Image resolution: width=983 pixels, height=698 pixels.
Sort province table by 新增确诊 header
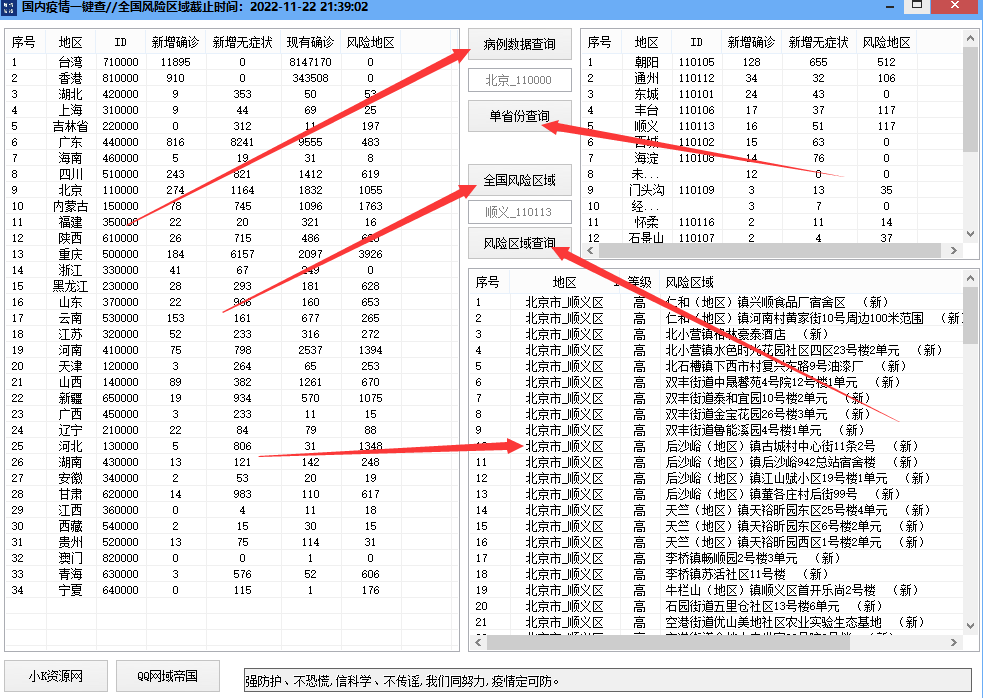pos(176,43)
